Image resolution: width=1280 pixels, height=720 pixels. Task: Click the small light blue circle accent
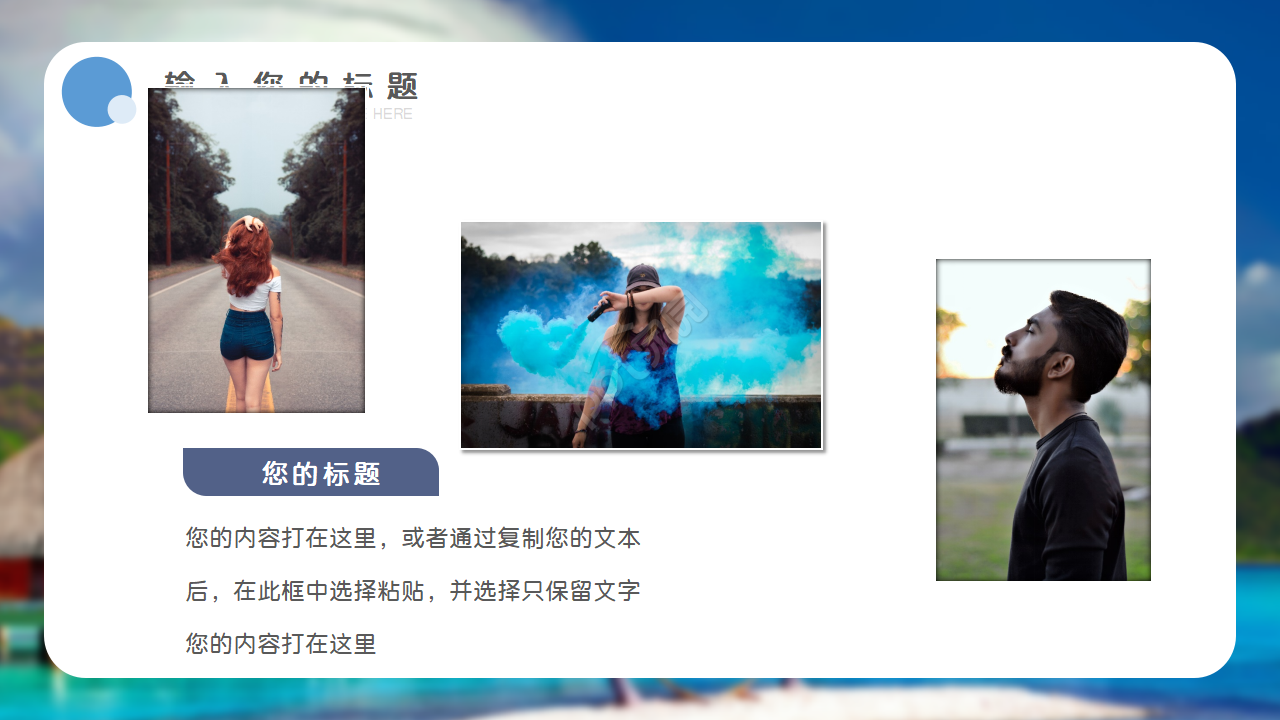(x=124, y=110)
